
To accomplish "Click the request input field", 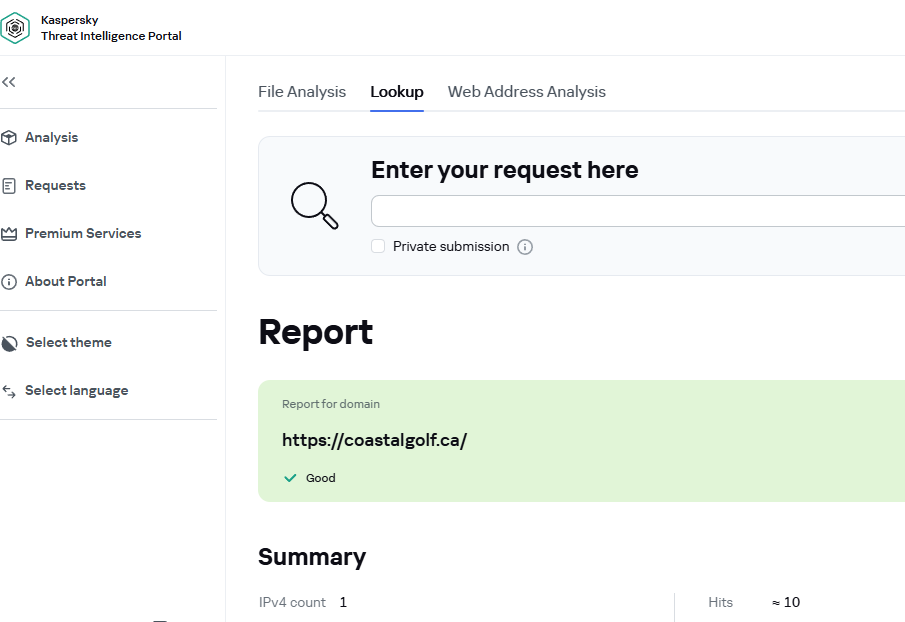I will pyautogui.click(x=637, y=211).
